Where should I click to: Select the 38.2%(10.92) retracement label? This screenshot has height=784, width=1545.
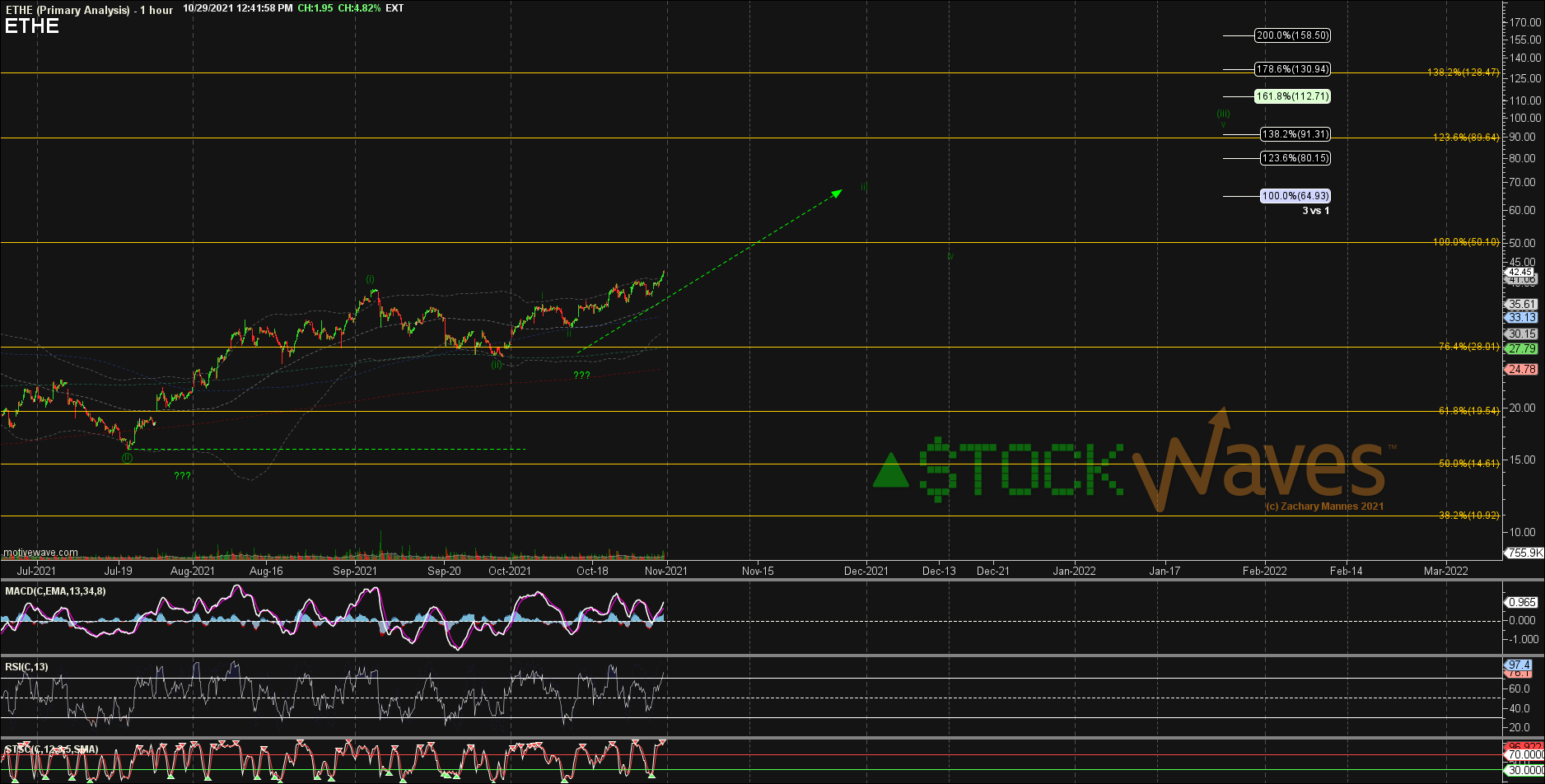(x=1468, y=516)
